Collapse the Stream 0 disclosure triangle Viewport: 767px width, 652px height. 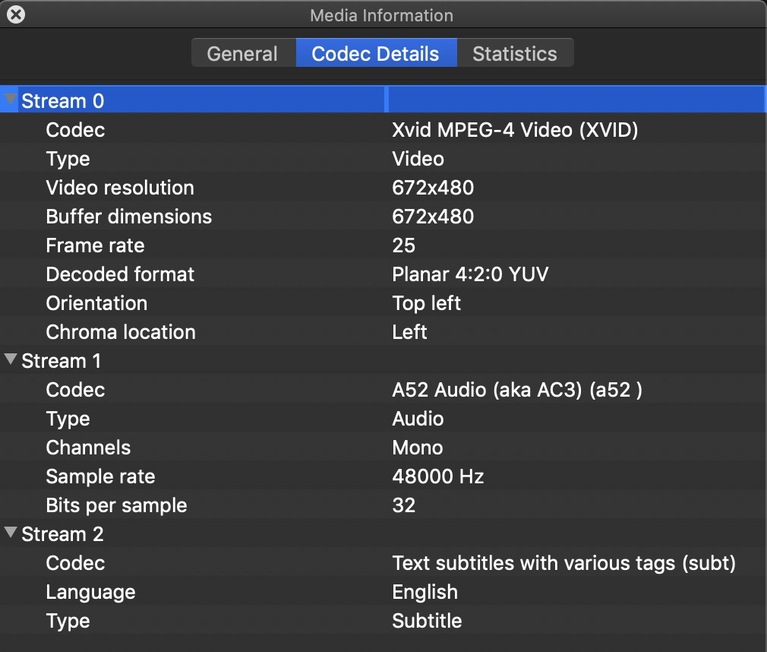click(11, 100)
